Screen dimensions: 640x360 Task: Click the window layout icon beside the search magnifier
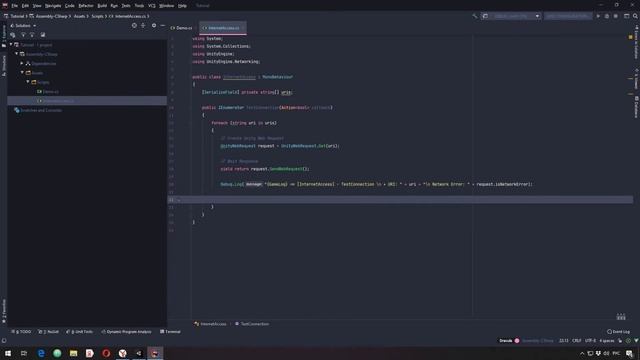pyautogui.click(x=627, y=16)
